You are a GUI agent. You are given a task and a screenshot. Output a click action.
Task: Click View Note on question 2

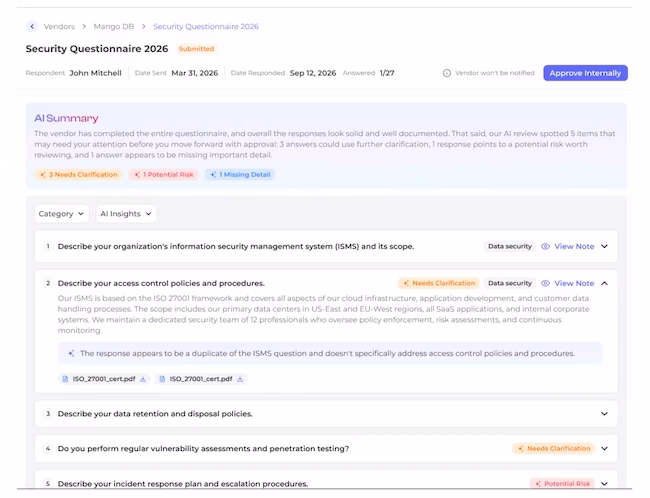574,283
